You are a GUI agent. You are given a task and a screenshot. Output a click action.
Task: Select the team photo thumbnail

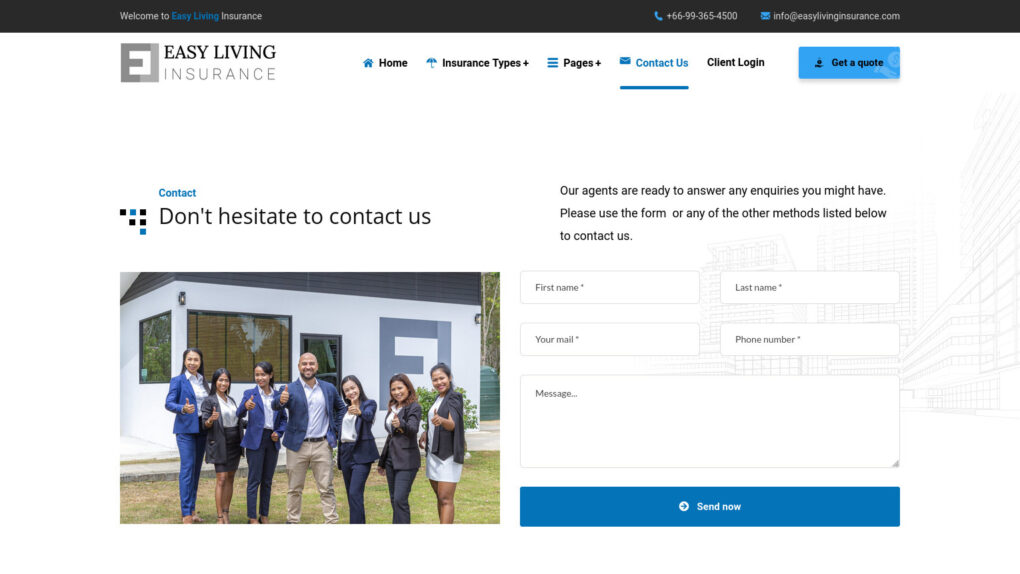point(310,398)
